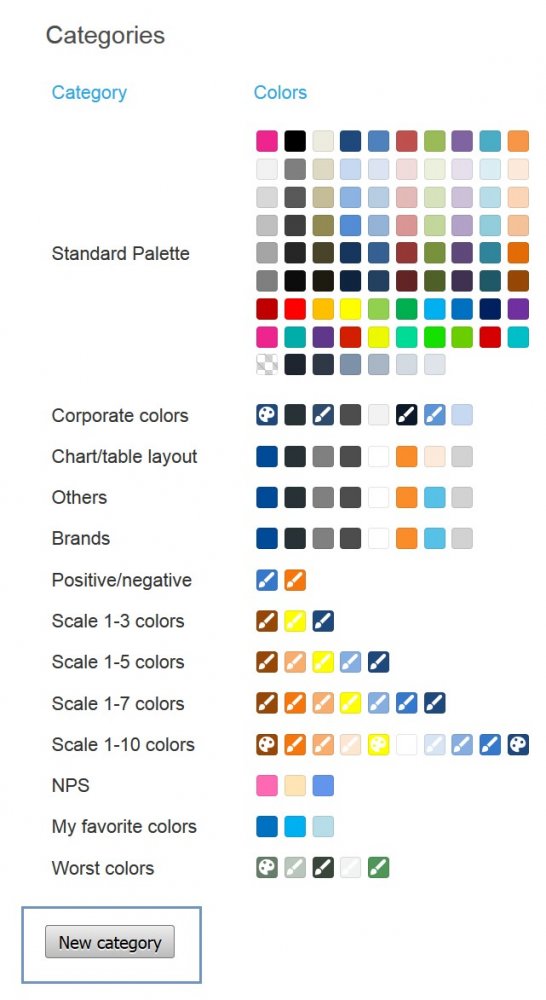Click the yellow brush in Scale 1-3 colors
The width and height of the screenshot is (546, 1000).
[x=295, y=621]
